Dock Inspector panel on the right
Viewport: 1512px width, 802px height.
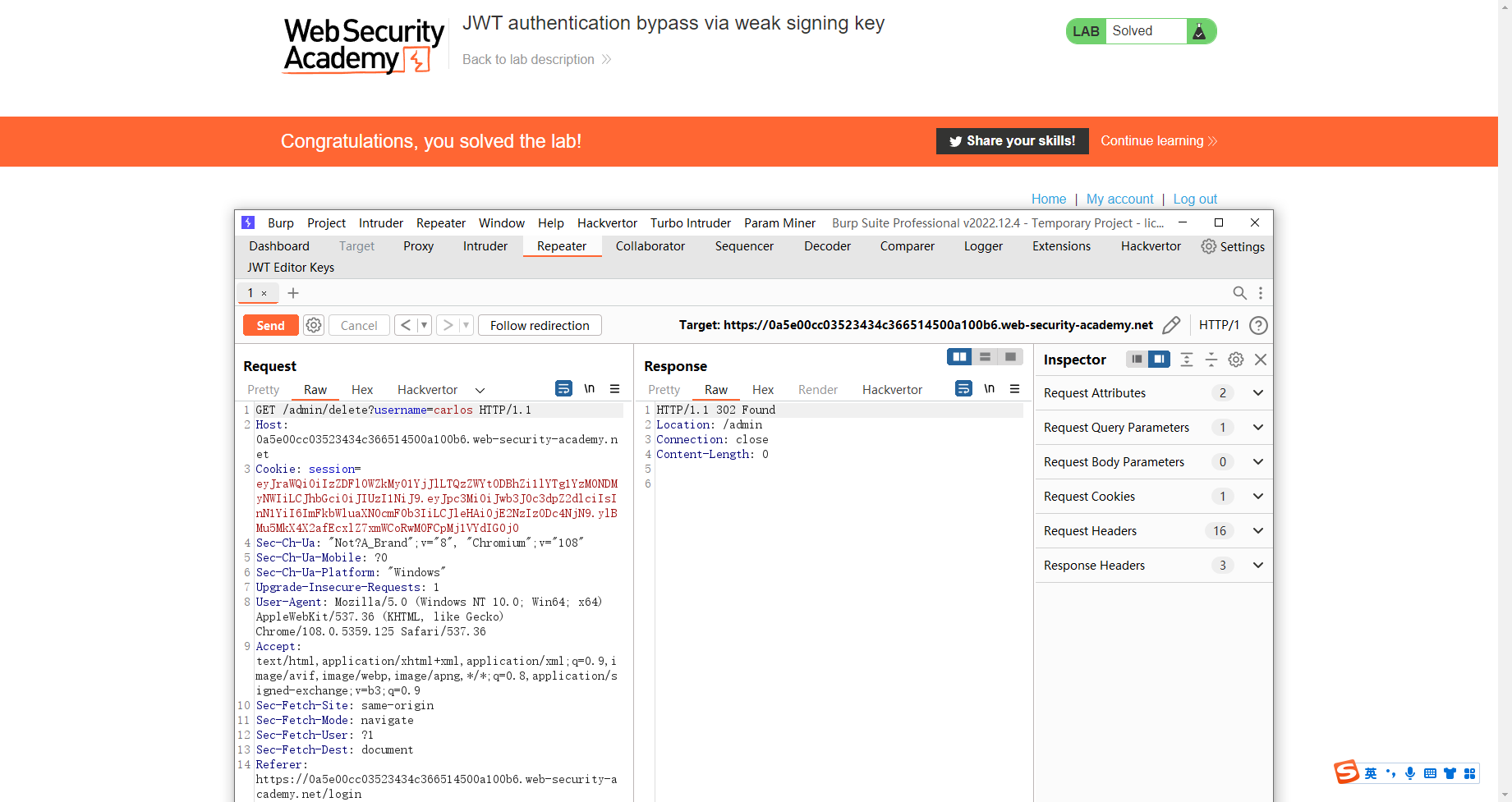(x=1159, y=359)
